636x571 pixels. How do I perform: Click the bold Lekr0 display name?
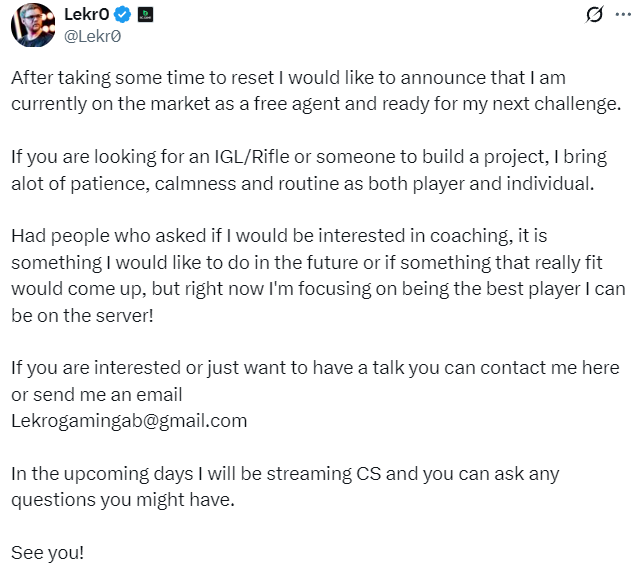(87, 15)
